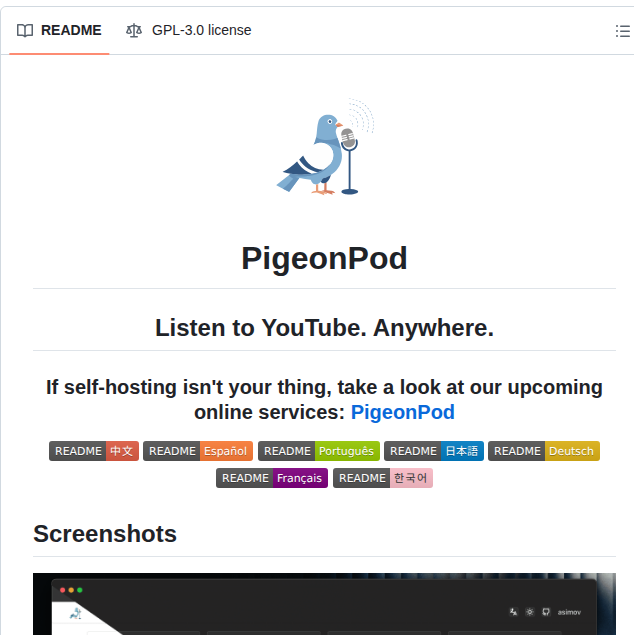Switch to the GPL-3.0 license tab
This screenshot has width=634, height=635.
pos(189,30)
